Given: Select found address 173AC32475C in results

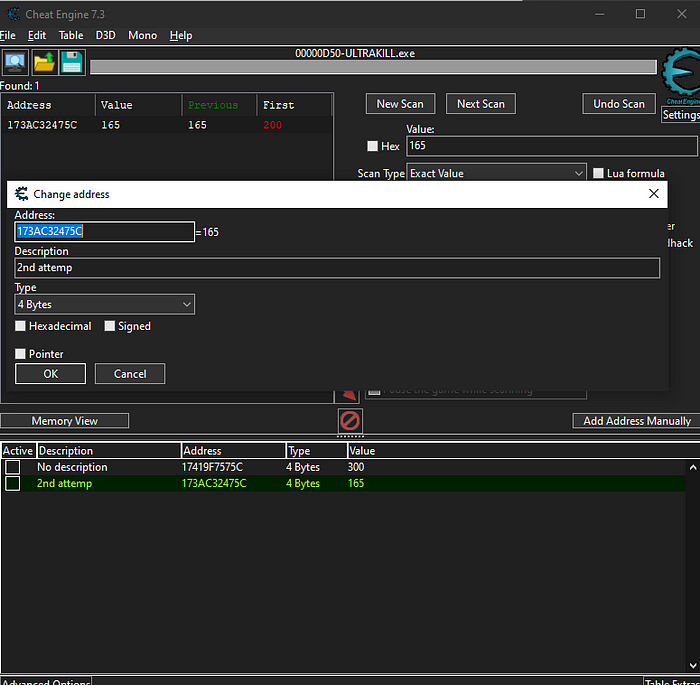Looking at the screenshot, I should coord(42,125).
